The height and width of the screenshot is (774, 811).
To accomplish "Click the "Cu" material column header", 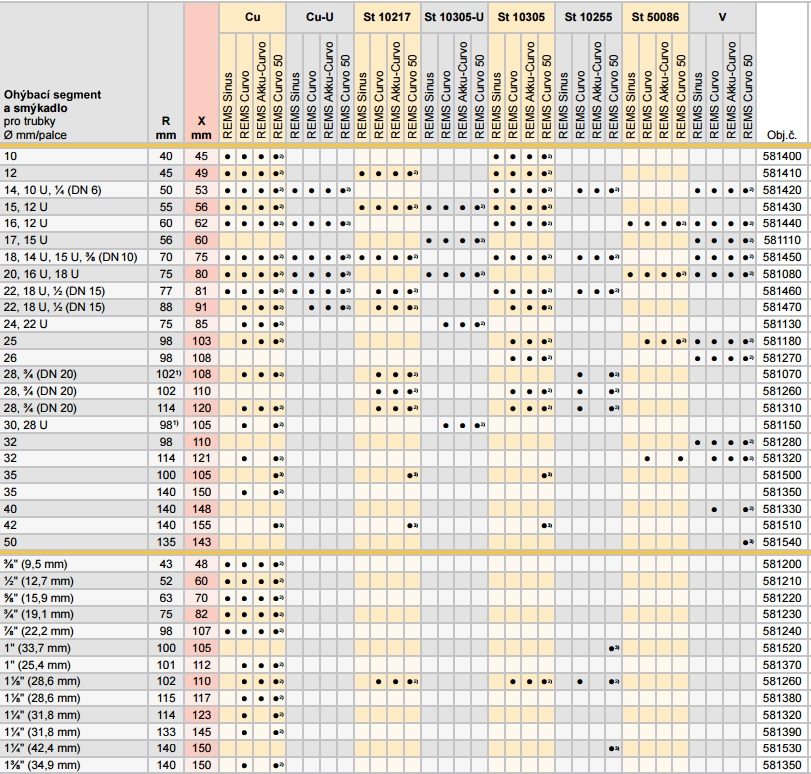I will pyautogui.click(x=252, y=17).
